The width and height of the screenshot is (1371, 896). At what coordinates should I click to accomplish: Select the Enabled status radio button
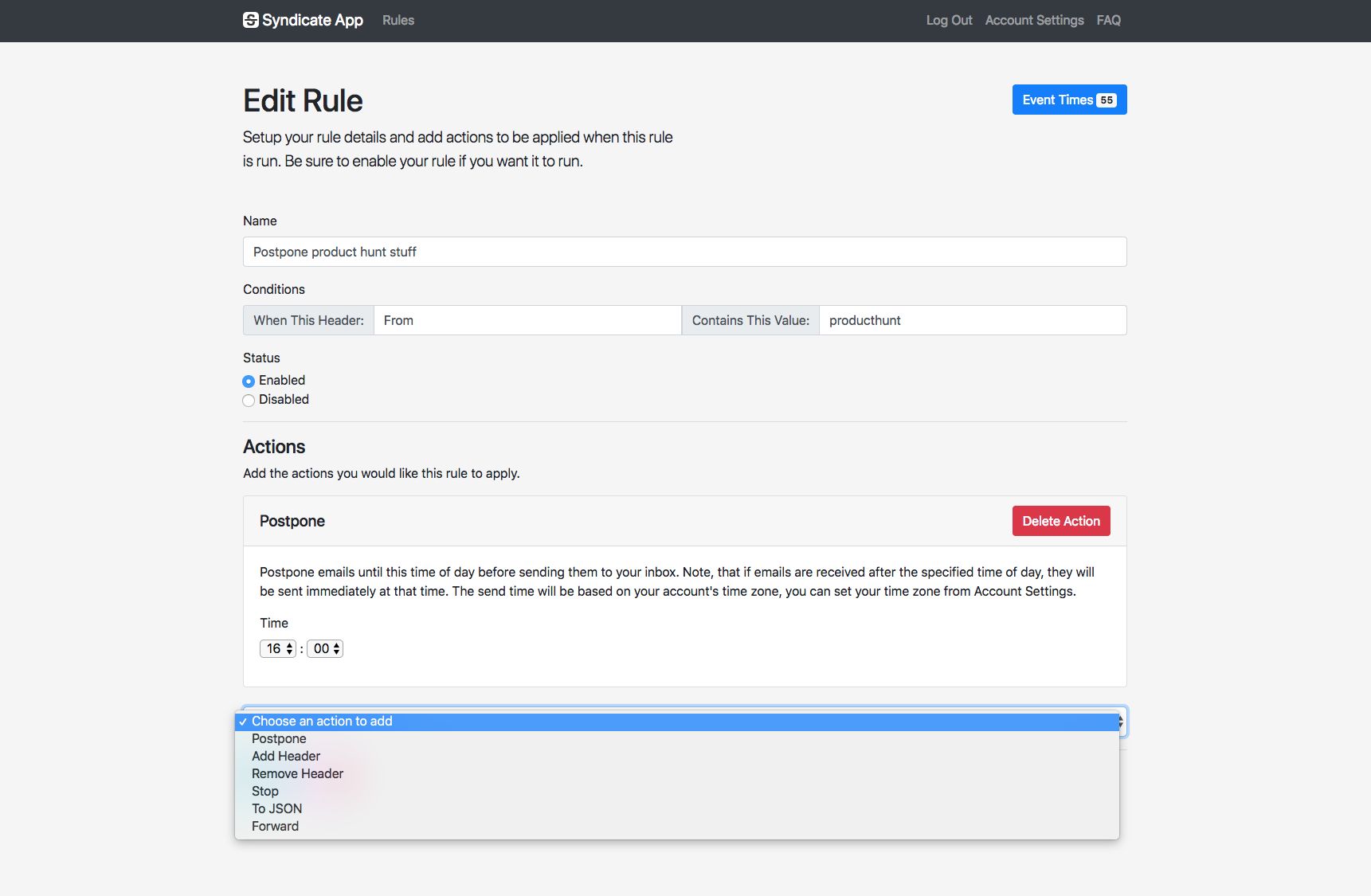point(249,381)
